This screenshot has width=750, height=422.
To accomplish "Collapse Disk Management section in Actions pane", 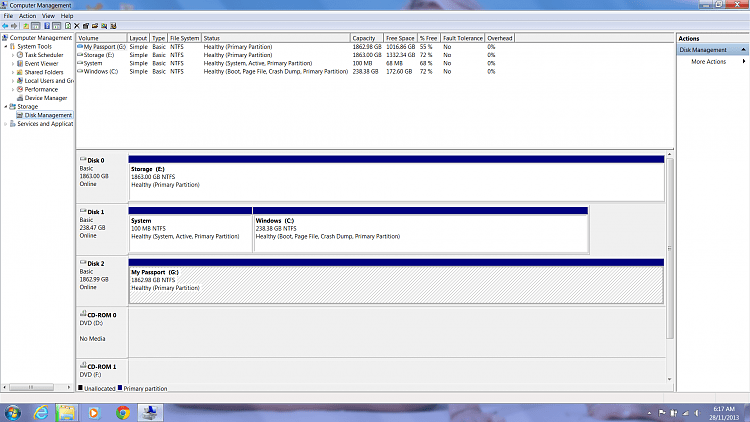I will tap(743, 50).
